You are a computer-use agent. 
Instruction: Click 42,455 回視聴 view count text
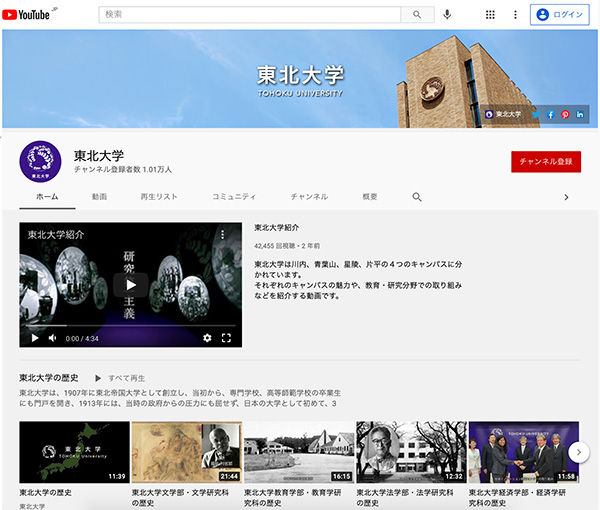(x=274, y=246)
